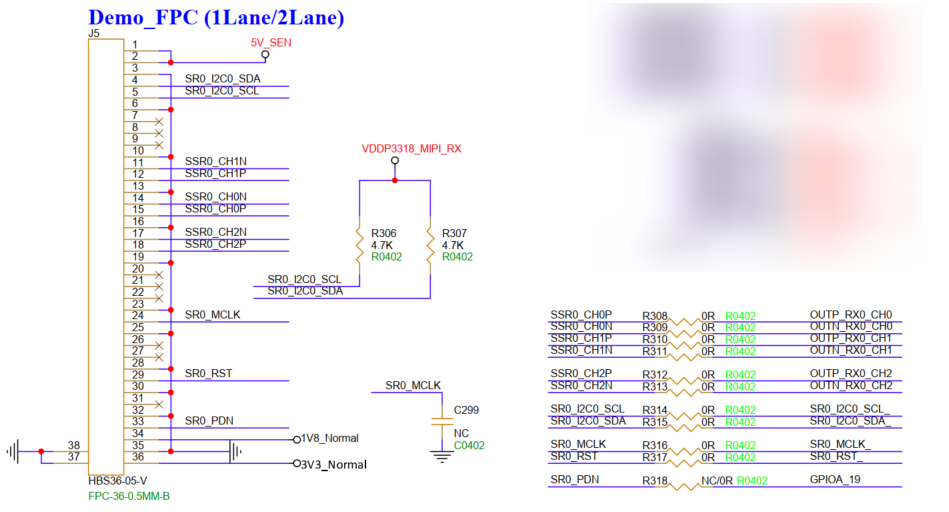Click the 1V8_Normal port circle
The width and height of the screenshot is (949, 512).
pos(296,439)
